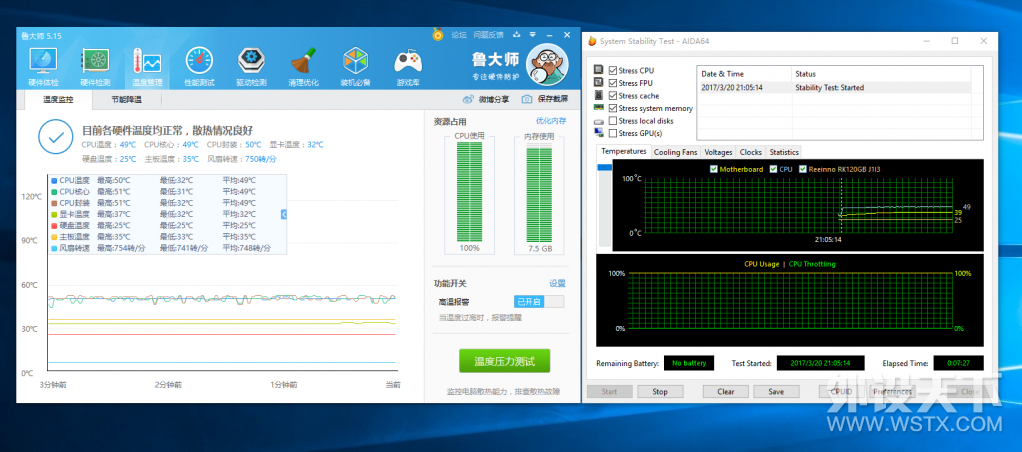Click FPU icon beside Stress FPU
Screen dimensions: 1022x452
(x=599, y=83)
